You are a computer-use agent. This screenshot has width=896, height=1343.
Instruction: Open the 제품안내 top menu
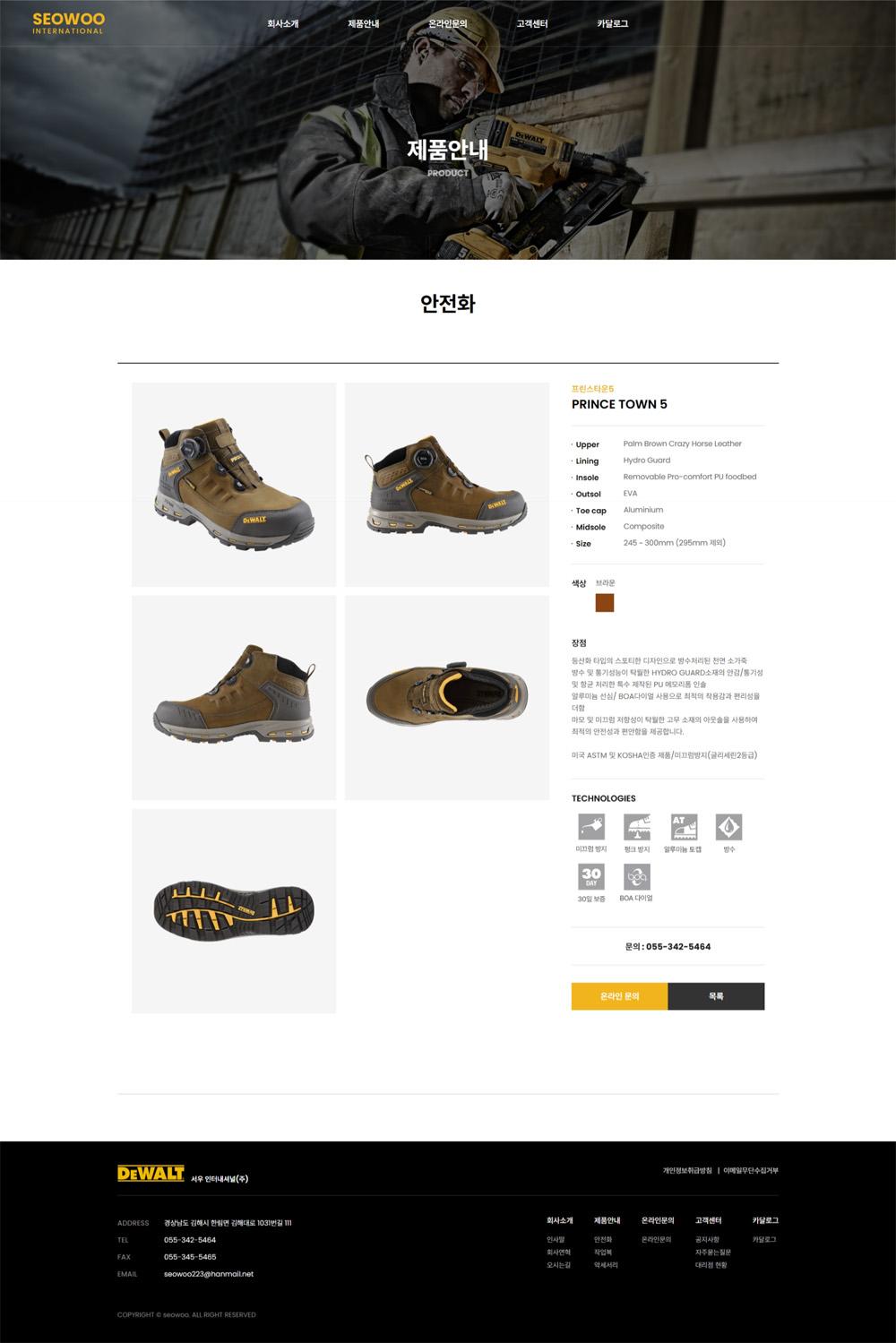point(364,23)
